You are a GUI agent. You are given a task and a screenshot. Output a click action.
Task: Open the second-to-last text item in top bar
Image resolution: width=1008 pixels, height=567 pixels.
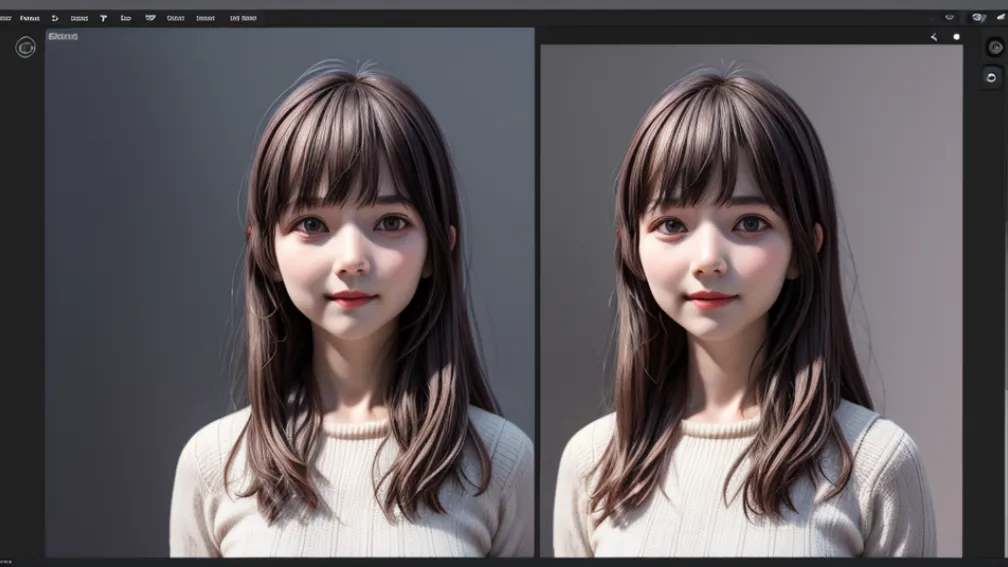205,18
